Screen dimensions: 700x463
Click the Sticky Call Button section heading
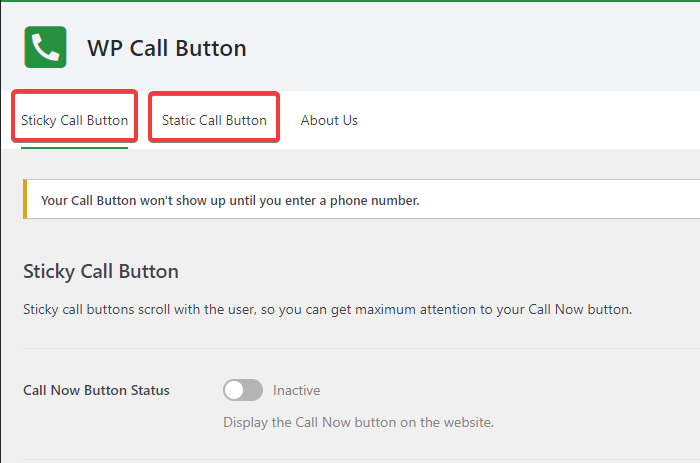pos(101,271)
